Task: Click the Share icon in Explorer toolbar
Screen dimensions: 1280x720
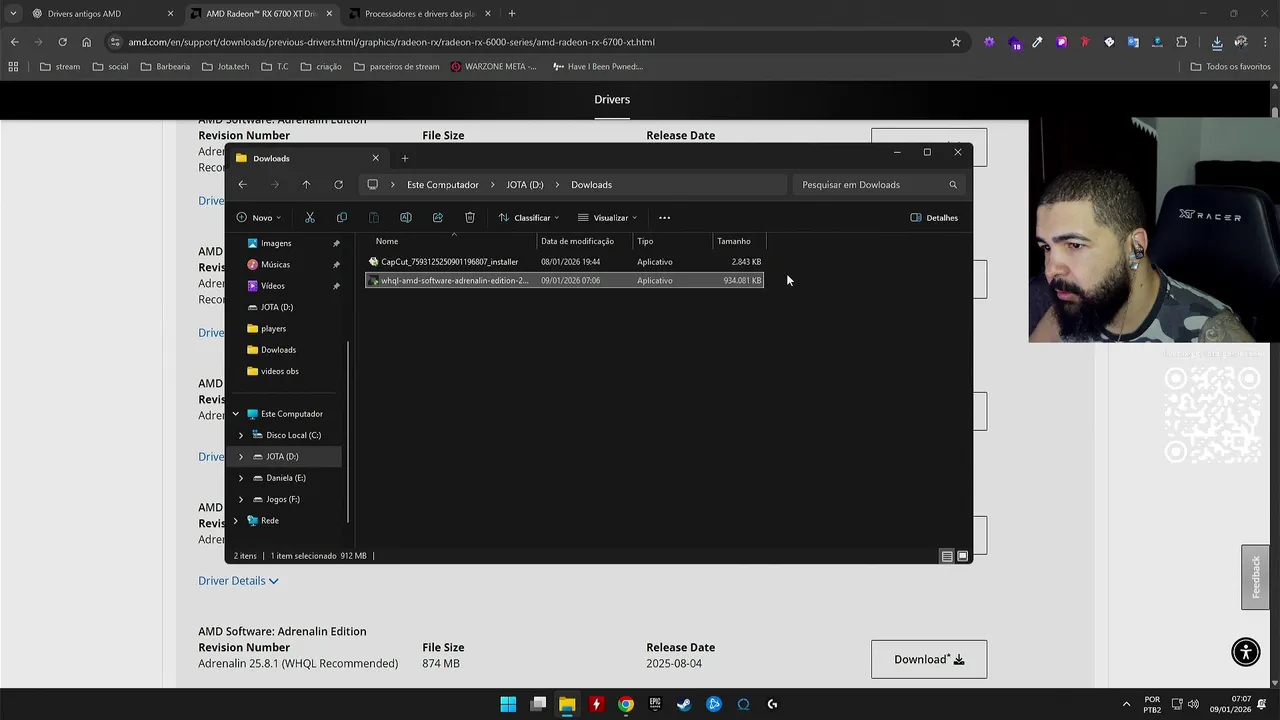Action: [438, 217]
